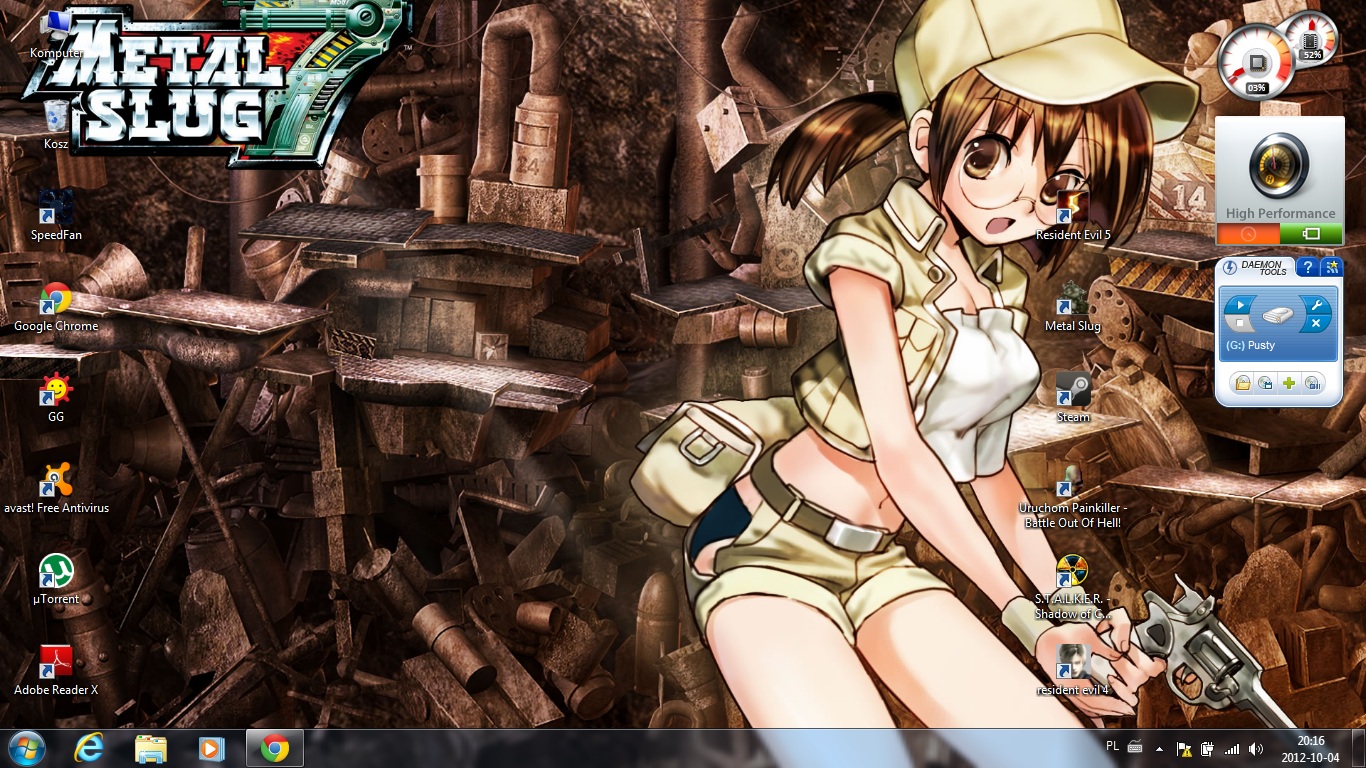Screen dimensions: 1366x768
Task: Open the PL input language selector
Action: pyautogui.click(x=1113, y=746)
